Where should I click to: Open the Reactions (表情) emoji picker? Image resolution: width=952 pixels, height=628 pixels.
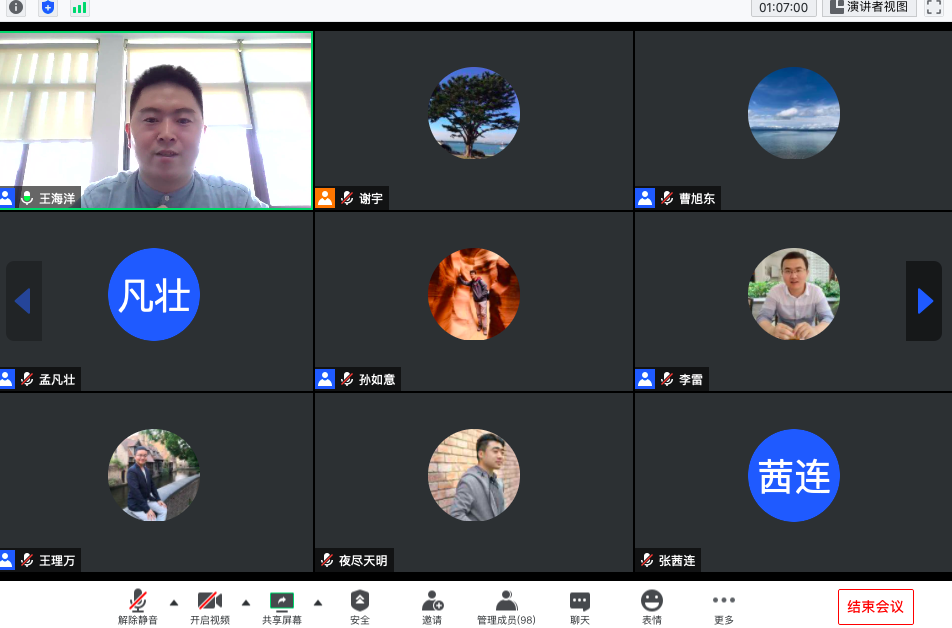652,606
